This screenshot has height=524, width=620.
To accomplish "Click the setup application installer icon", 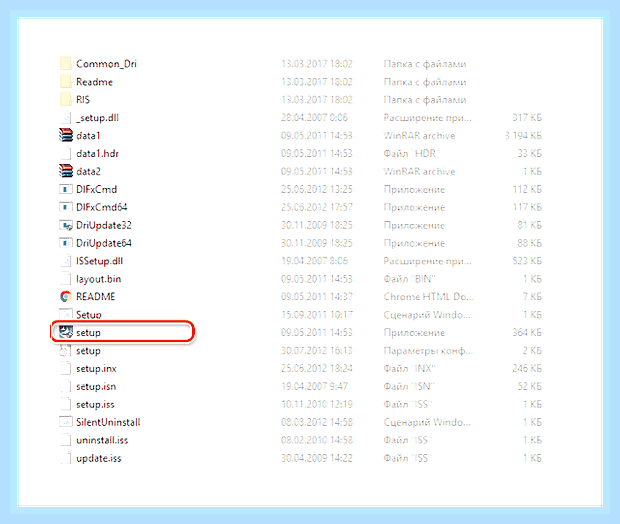I will 66,332.
